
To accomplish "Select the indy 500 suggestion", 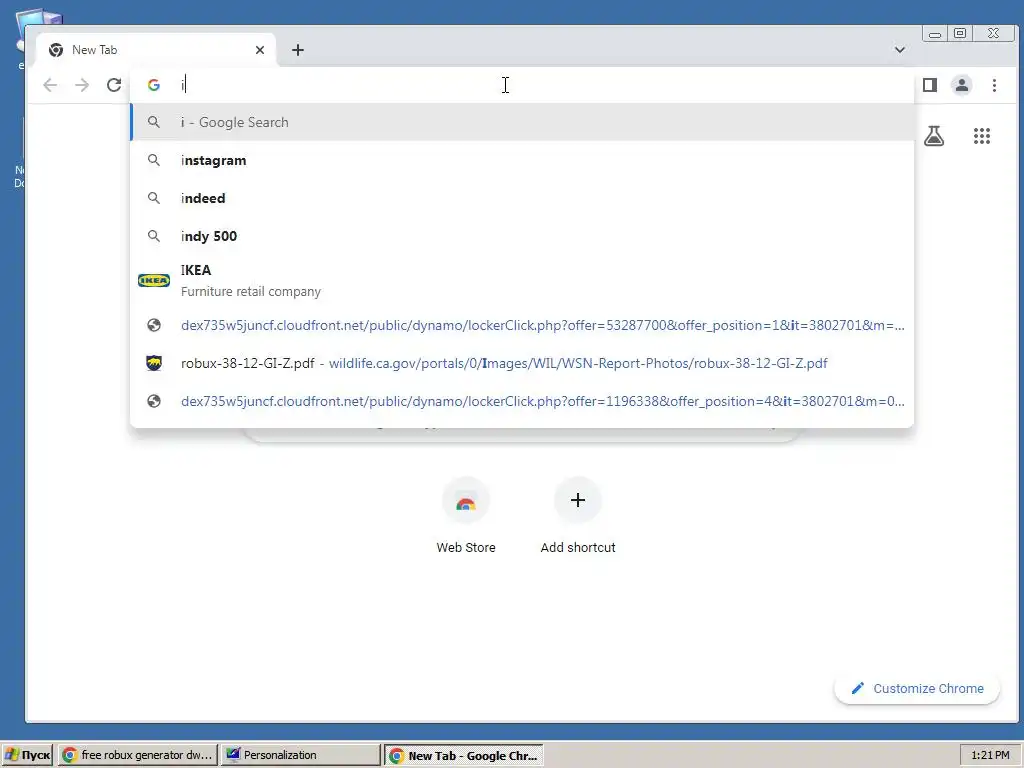I will pyautogui.click(x=522, y=236).
